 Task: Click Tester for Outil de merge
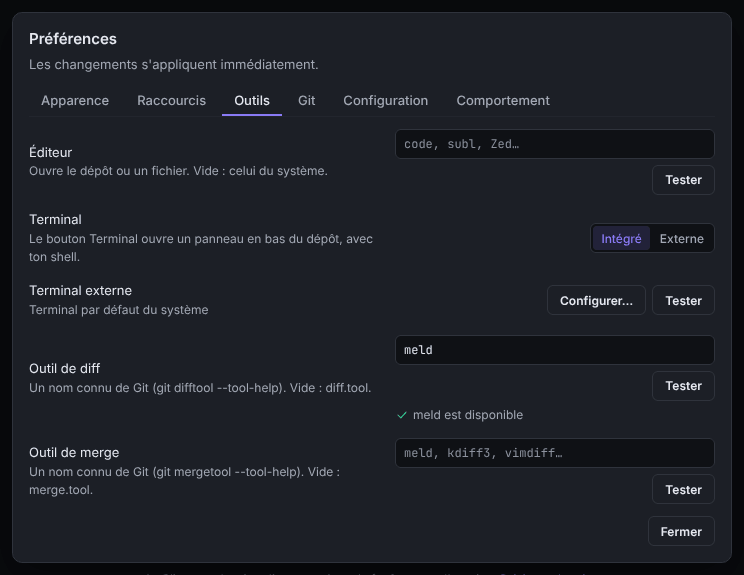[683, 489]
